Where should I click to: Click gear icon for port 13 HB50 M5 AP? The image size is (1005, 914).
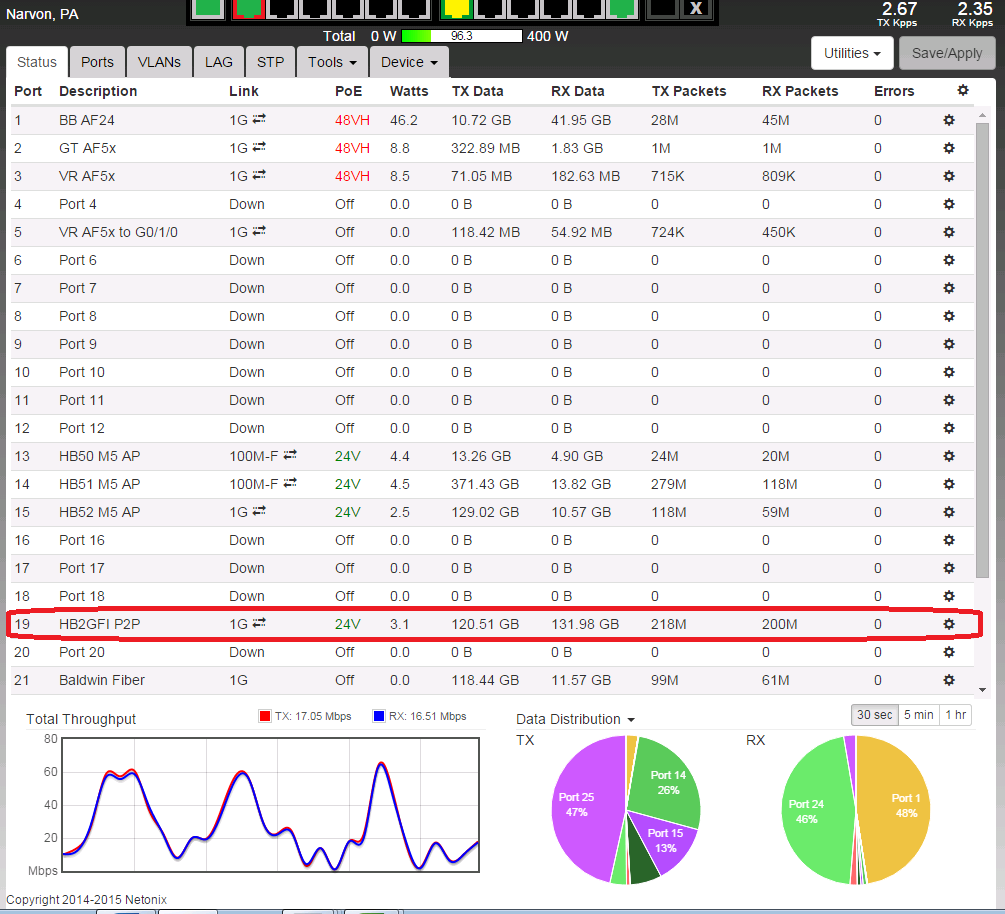[x=949, y=456]
